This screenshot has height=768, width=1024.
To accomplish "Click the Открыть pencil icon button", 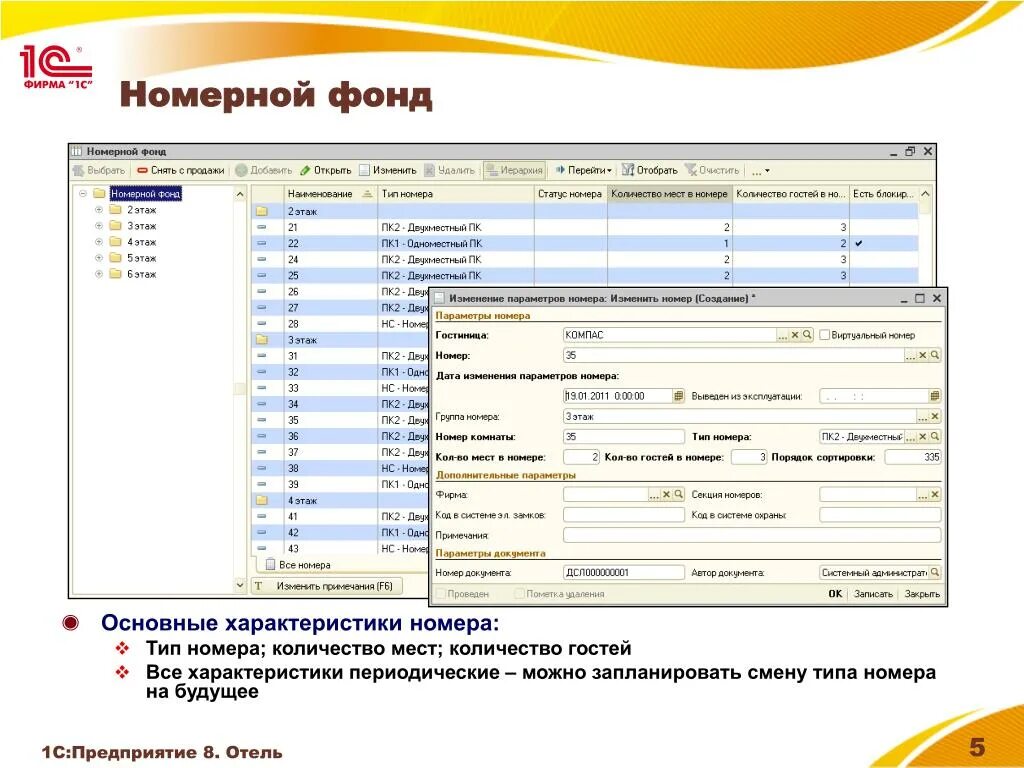I will coord(325,170).
